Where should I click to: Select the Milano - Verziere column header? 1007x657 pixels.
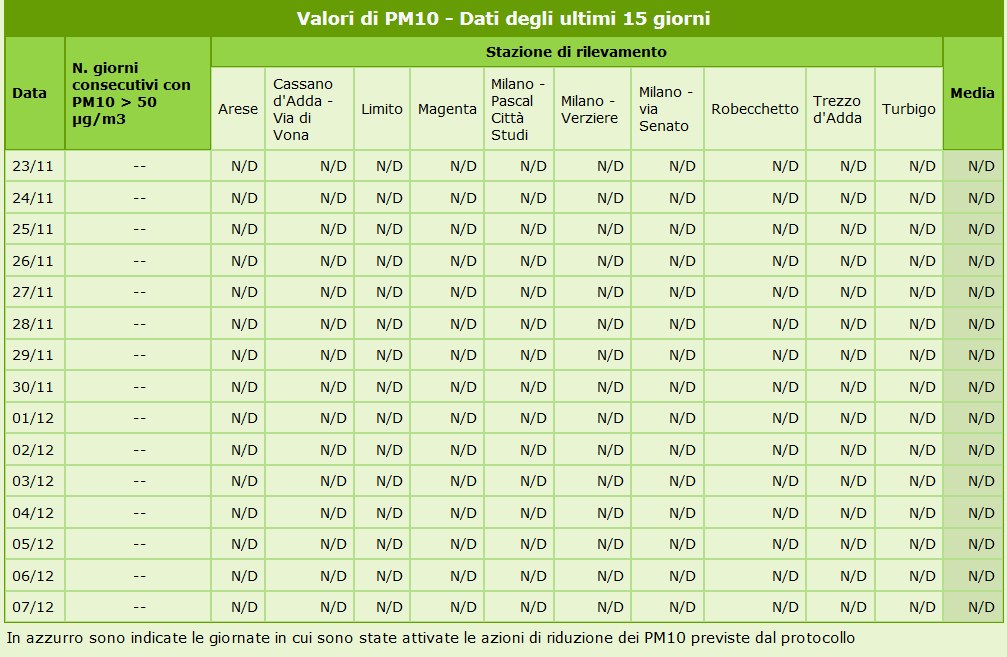click(592, 109)
